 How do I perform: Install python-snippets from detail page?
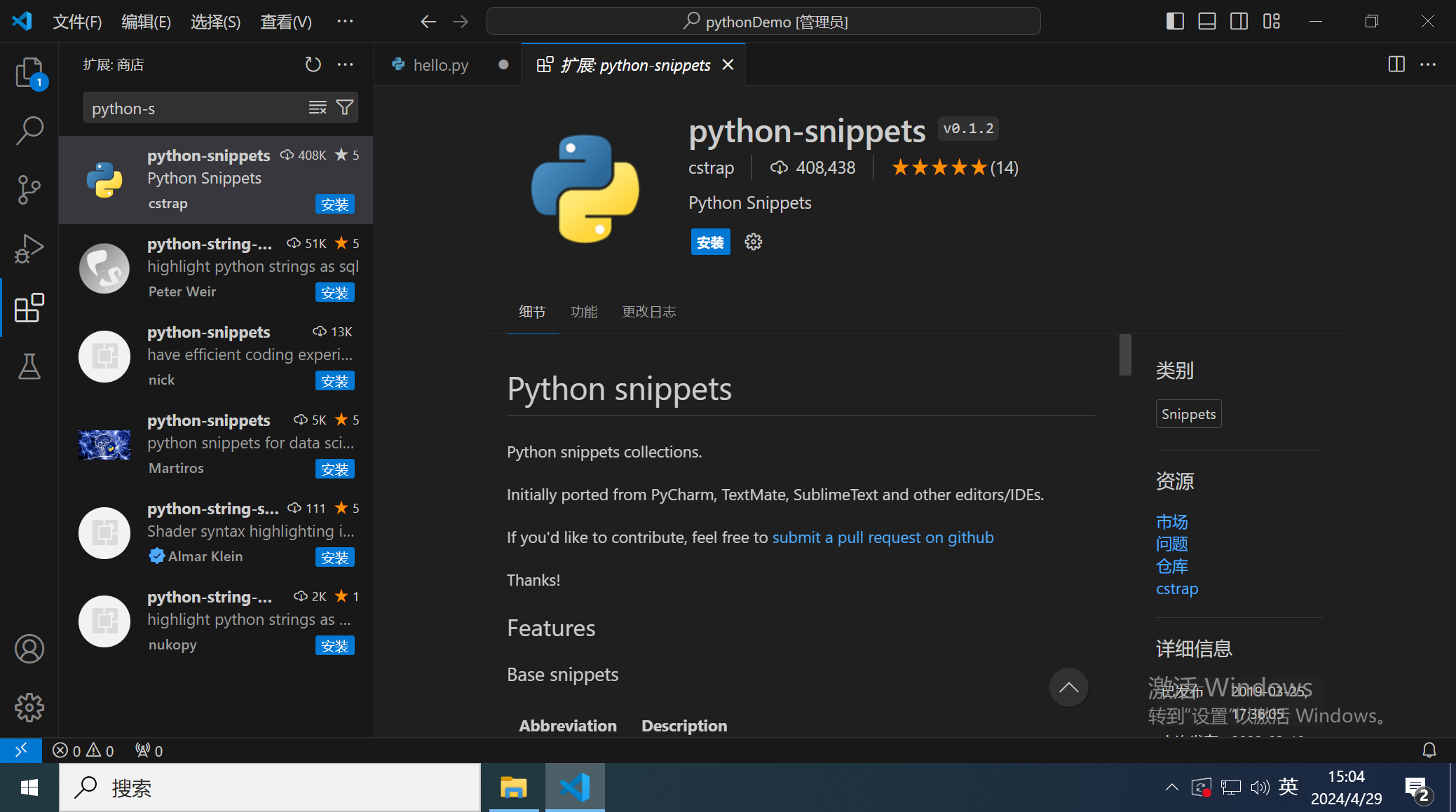[x=710, y=242]
